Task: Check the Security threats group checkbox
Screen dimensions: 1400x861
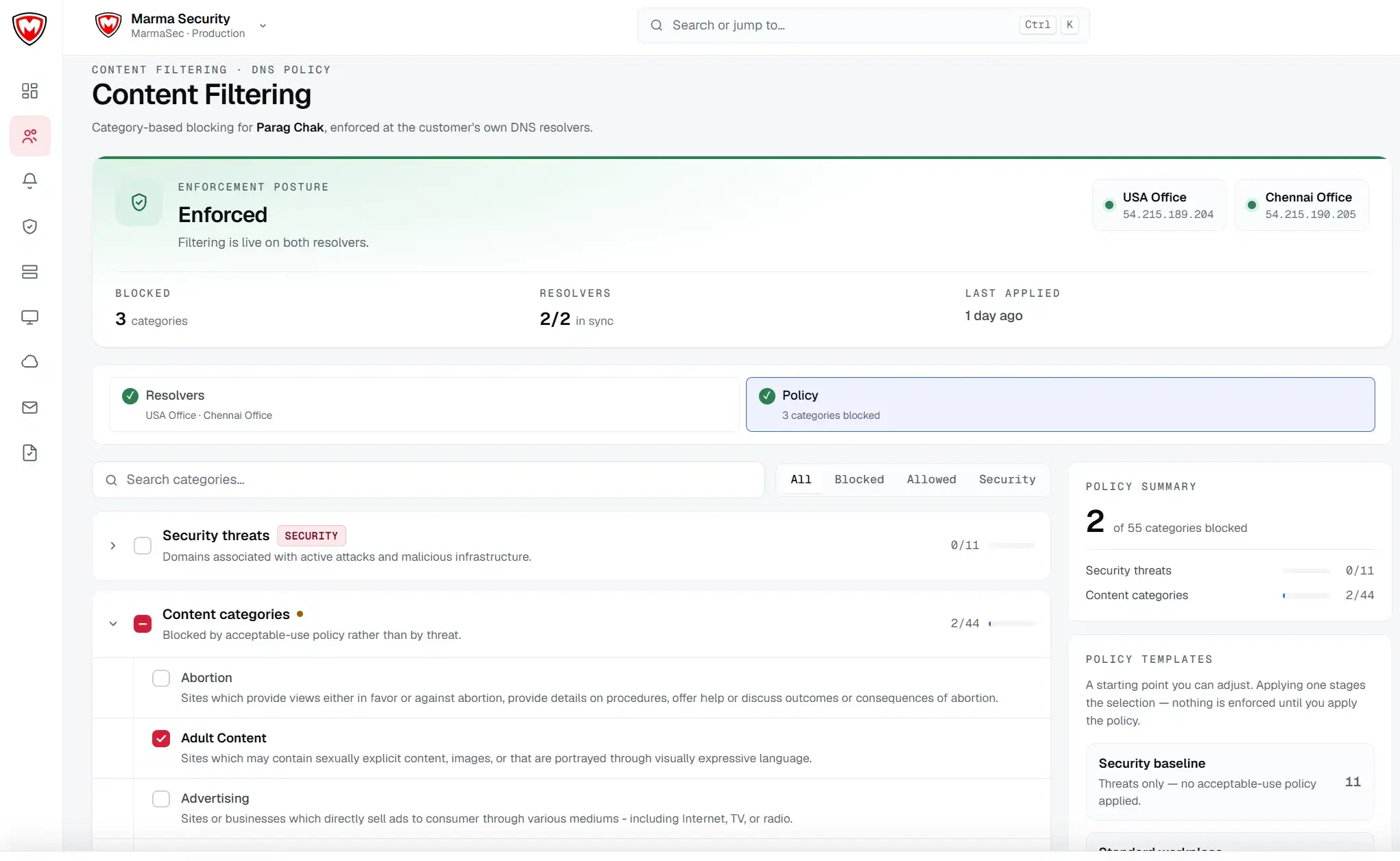Action: coord(143,546)
